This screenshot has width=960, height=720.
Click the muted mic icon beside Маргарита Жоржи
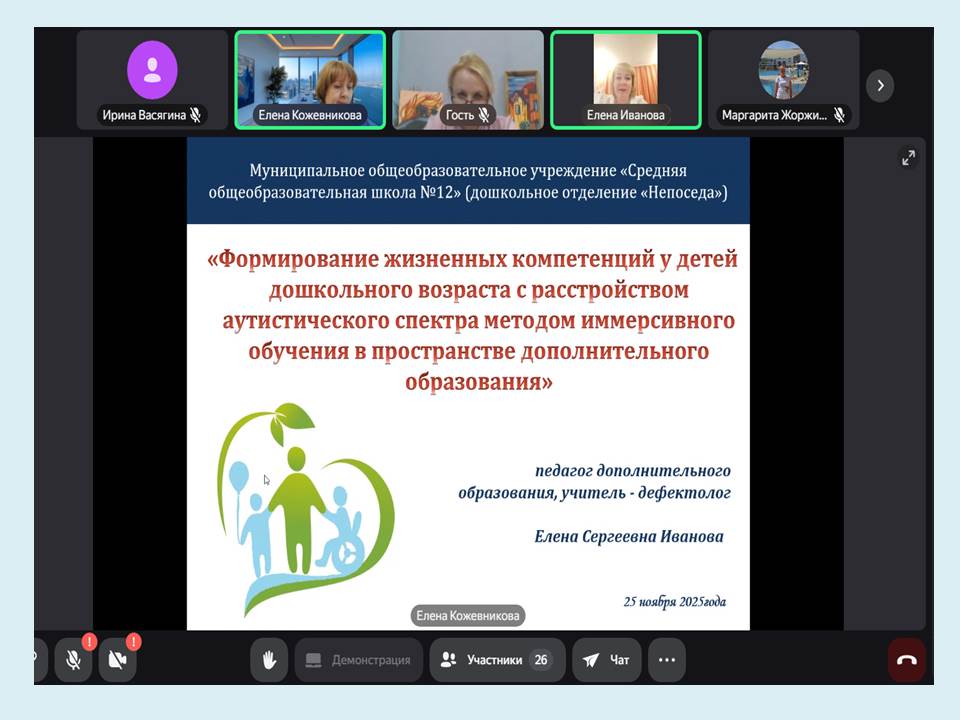coord(839,115)
